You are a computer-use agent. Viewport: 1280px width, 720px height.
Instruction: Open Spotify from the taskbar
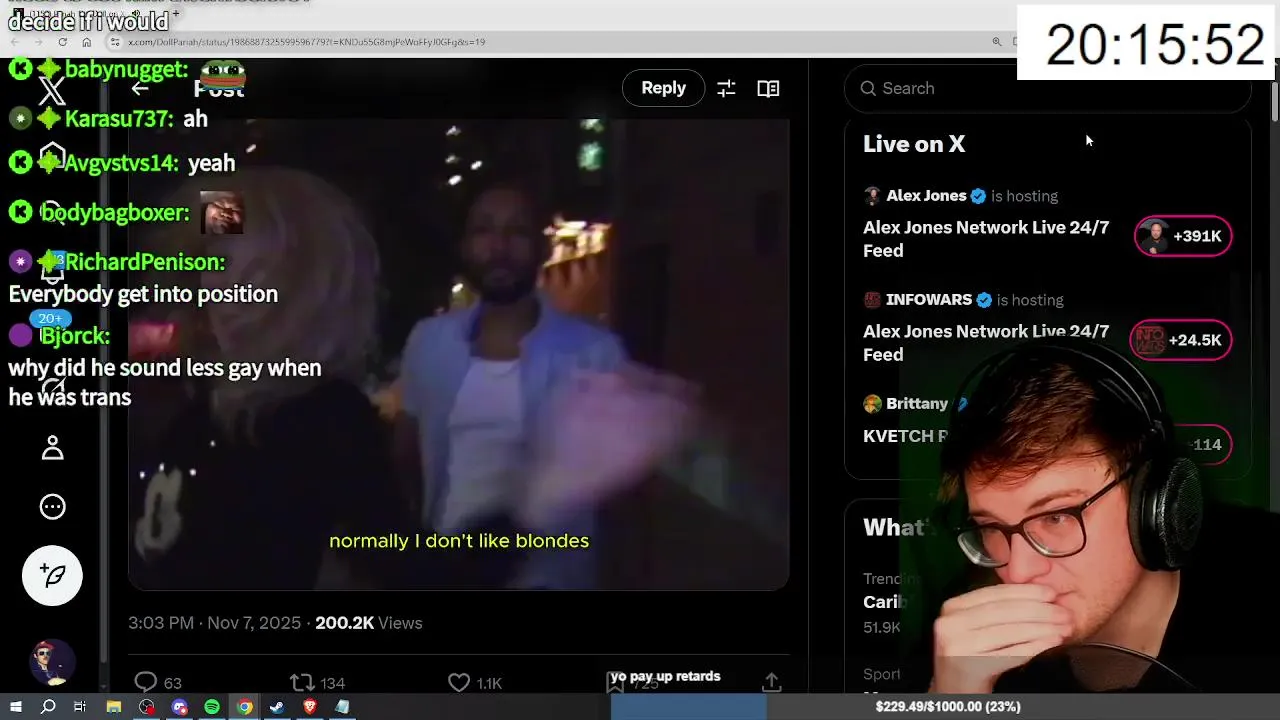tap(212, 707)
